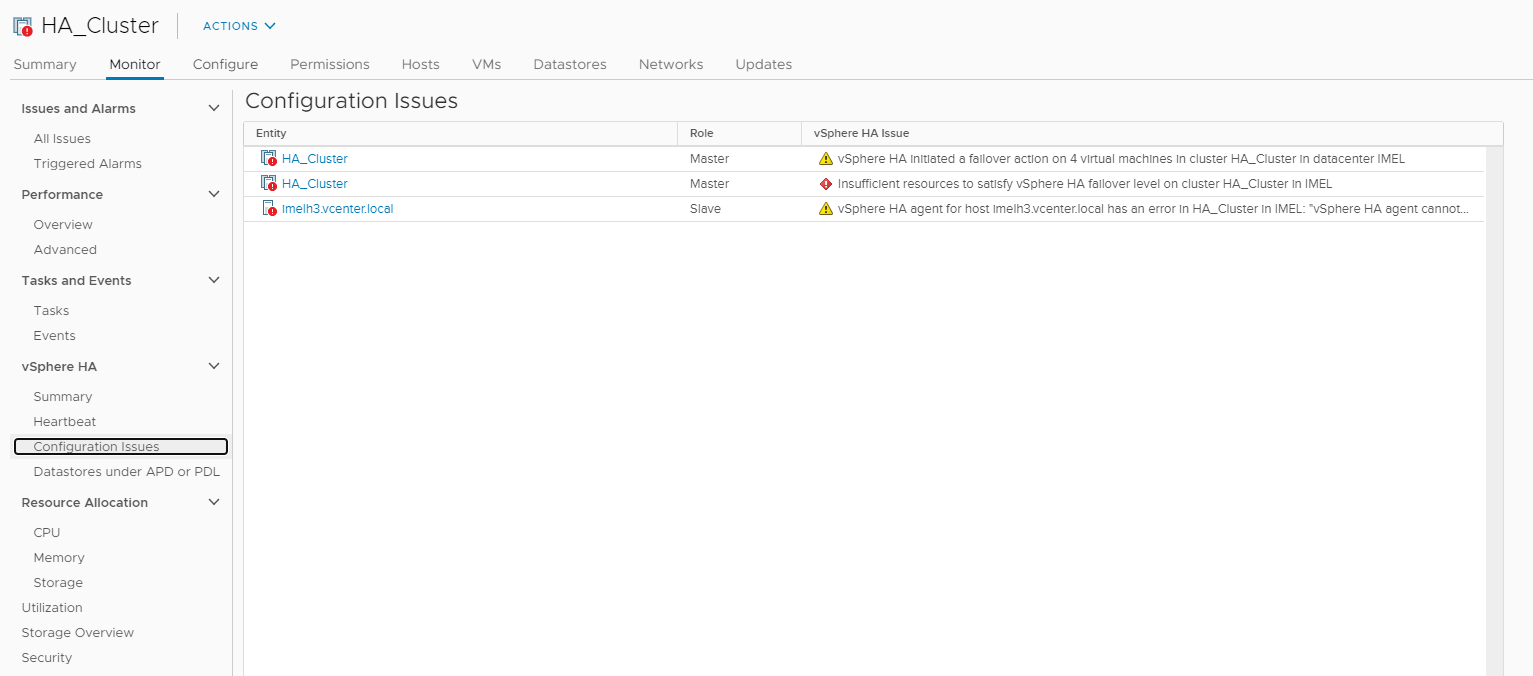Open Datastores under APD or PDL
The width and height of the screenshot is (1533, 676).
click(127, 472)
